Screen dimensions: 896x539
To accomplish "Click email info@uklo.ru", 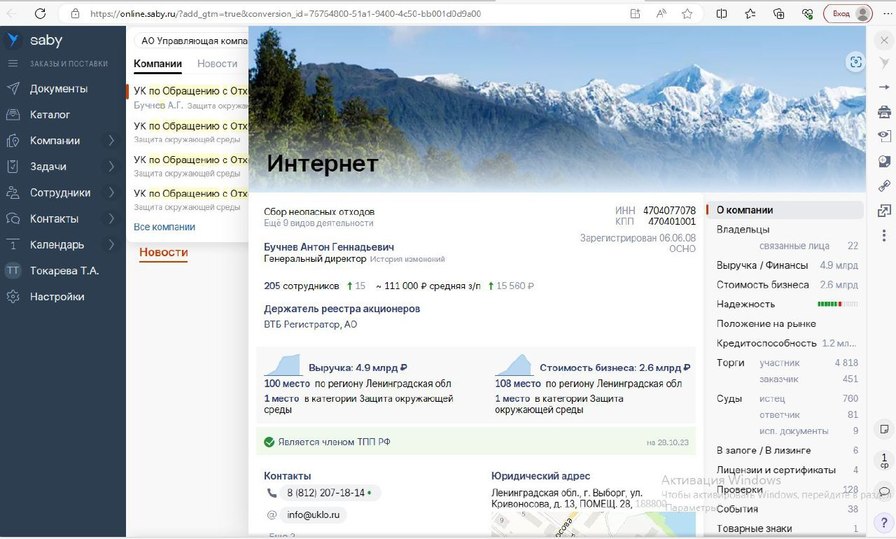I will [313, 515].
